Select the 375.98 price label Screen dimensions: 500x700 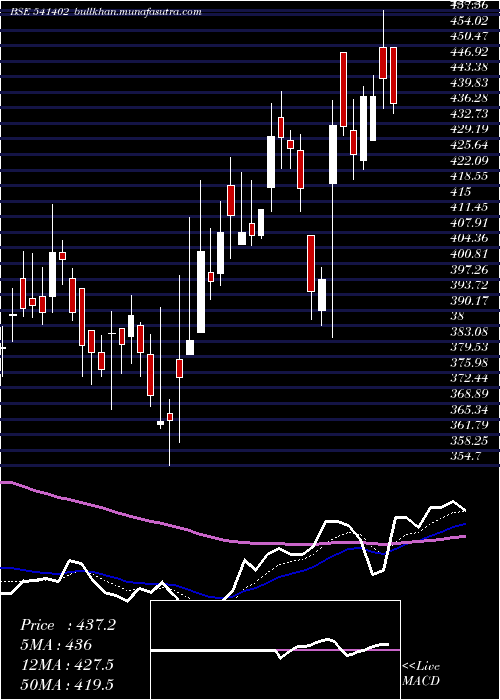(x=470, y=362)
